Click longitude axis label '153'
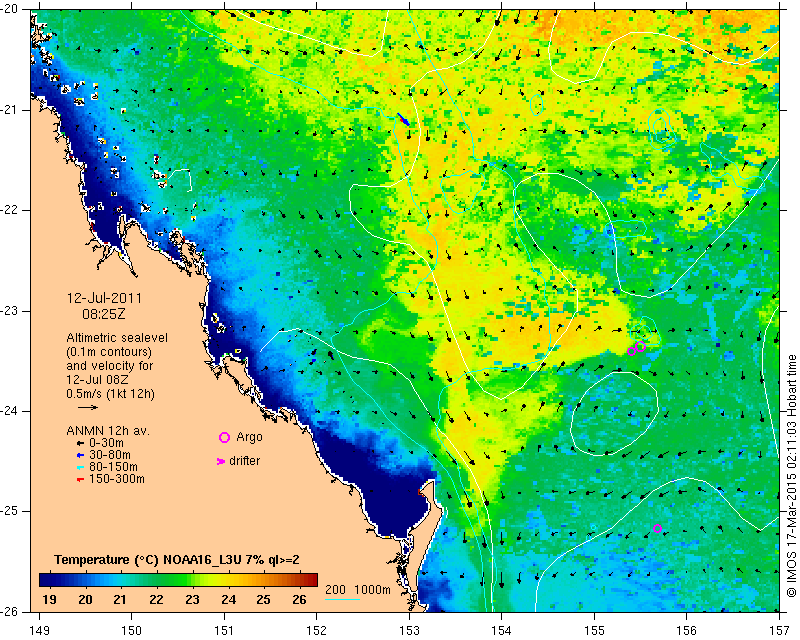The width and height of the screenshot is (800, 640). click(x=409, y=631)
